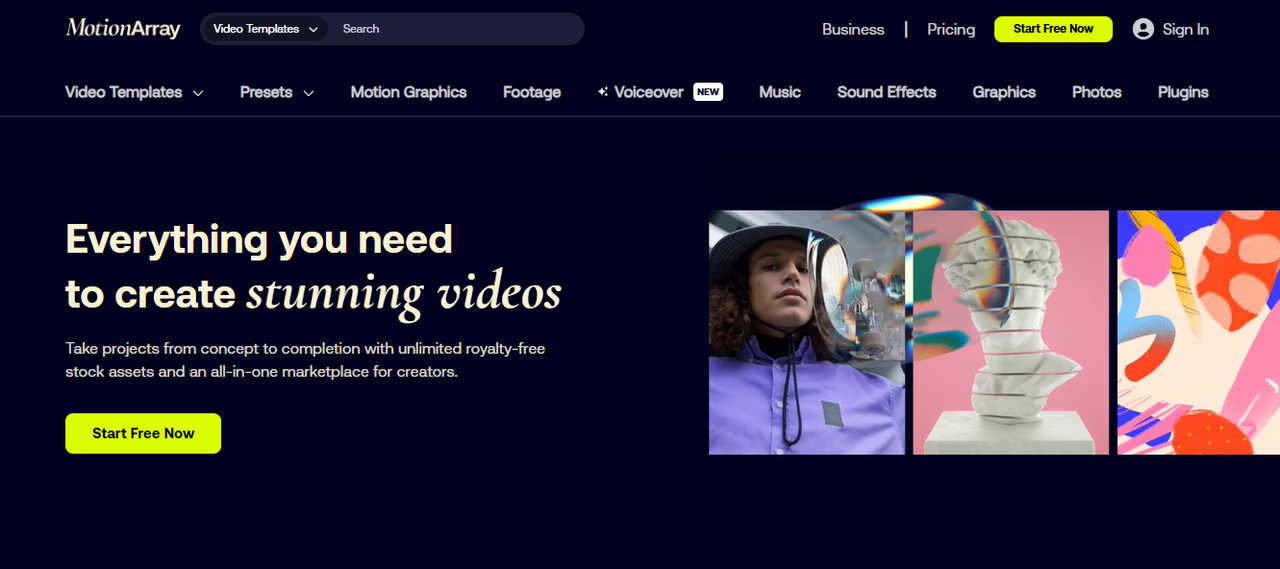Click the Sign In user avatar icon
The width and height of the screenshot is (1280, 569).
(x=1143, y=29)
